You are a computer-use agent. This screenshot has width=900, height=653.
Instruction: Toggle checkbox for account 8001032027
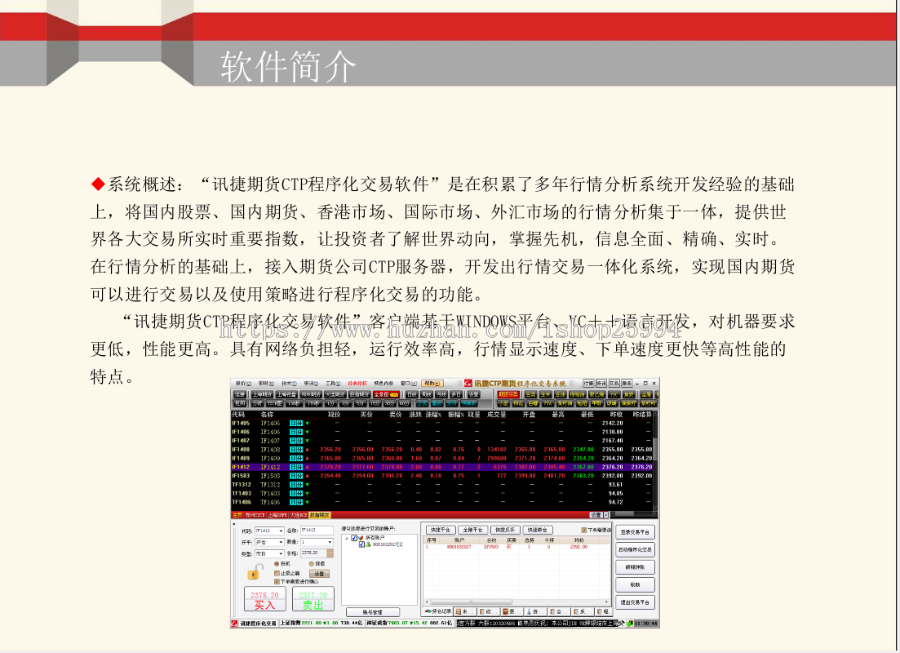point(362,544)
